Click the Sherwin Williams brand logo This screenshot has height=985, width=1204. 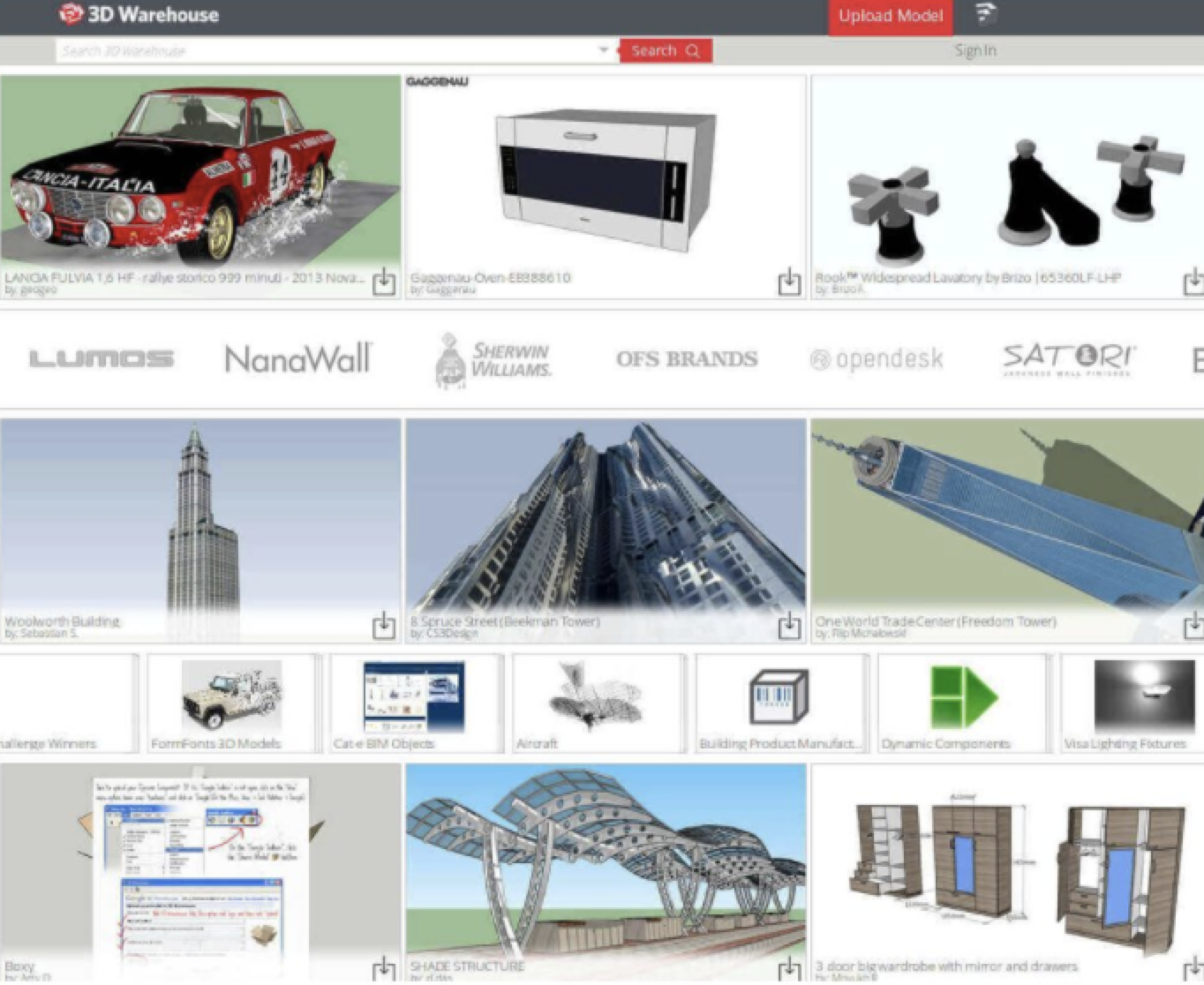pos(494,359)
